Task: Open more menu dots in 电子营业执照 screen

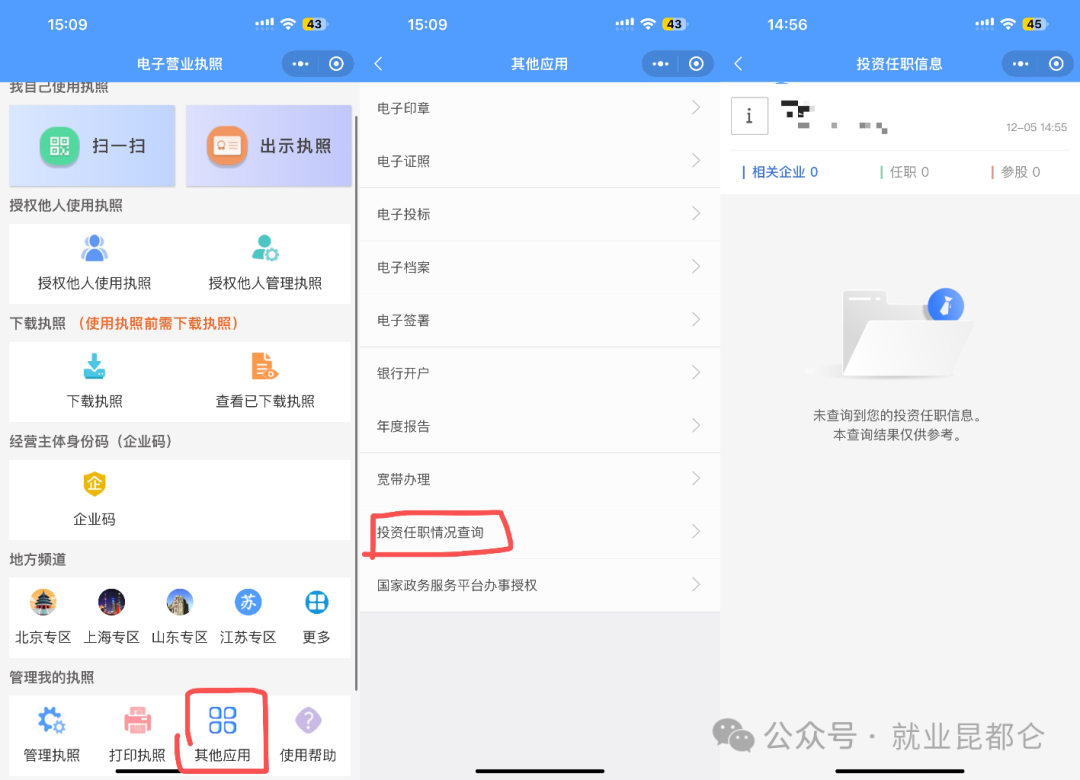Action: click(x=300, y=64)
